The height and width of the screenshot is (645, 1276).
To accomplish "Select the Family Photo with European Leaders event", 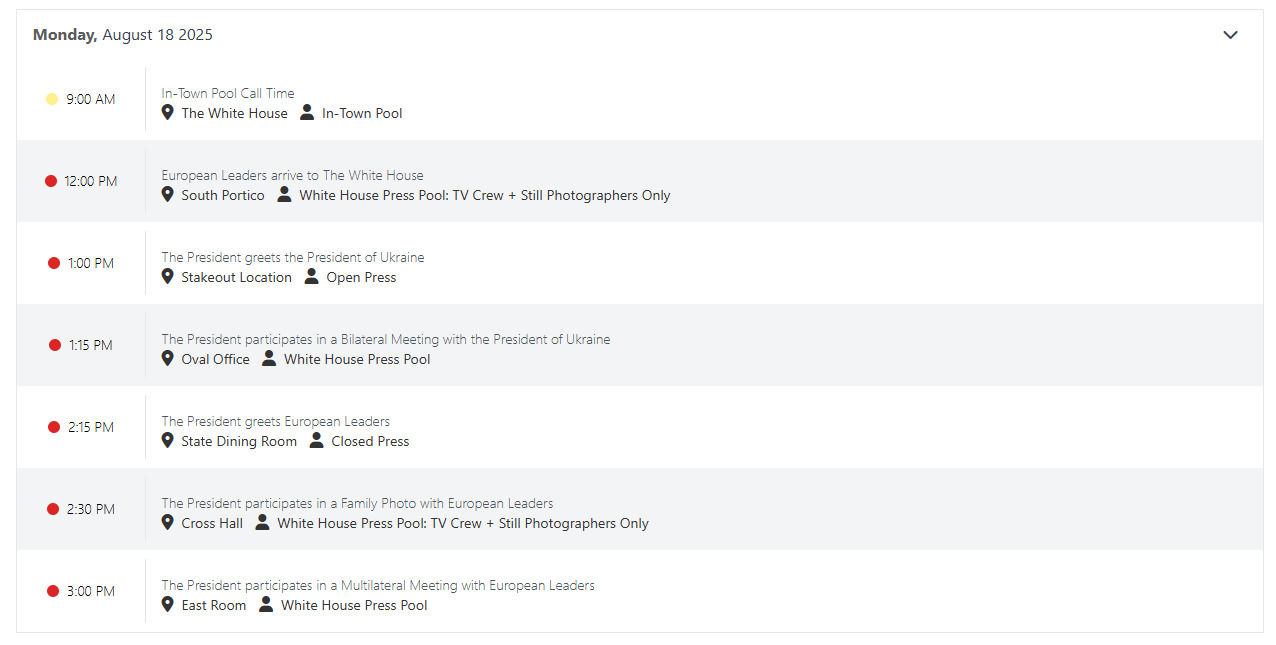I will click(x=357, y=503).
